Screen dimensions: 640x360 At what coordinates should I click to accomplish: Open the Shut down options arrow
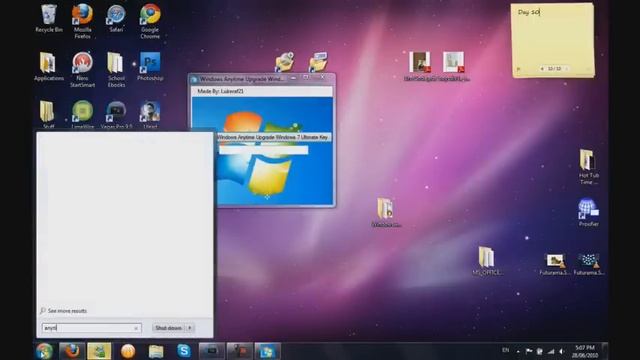coord(190,328)
